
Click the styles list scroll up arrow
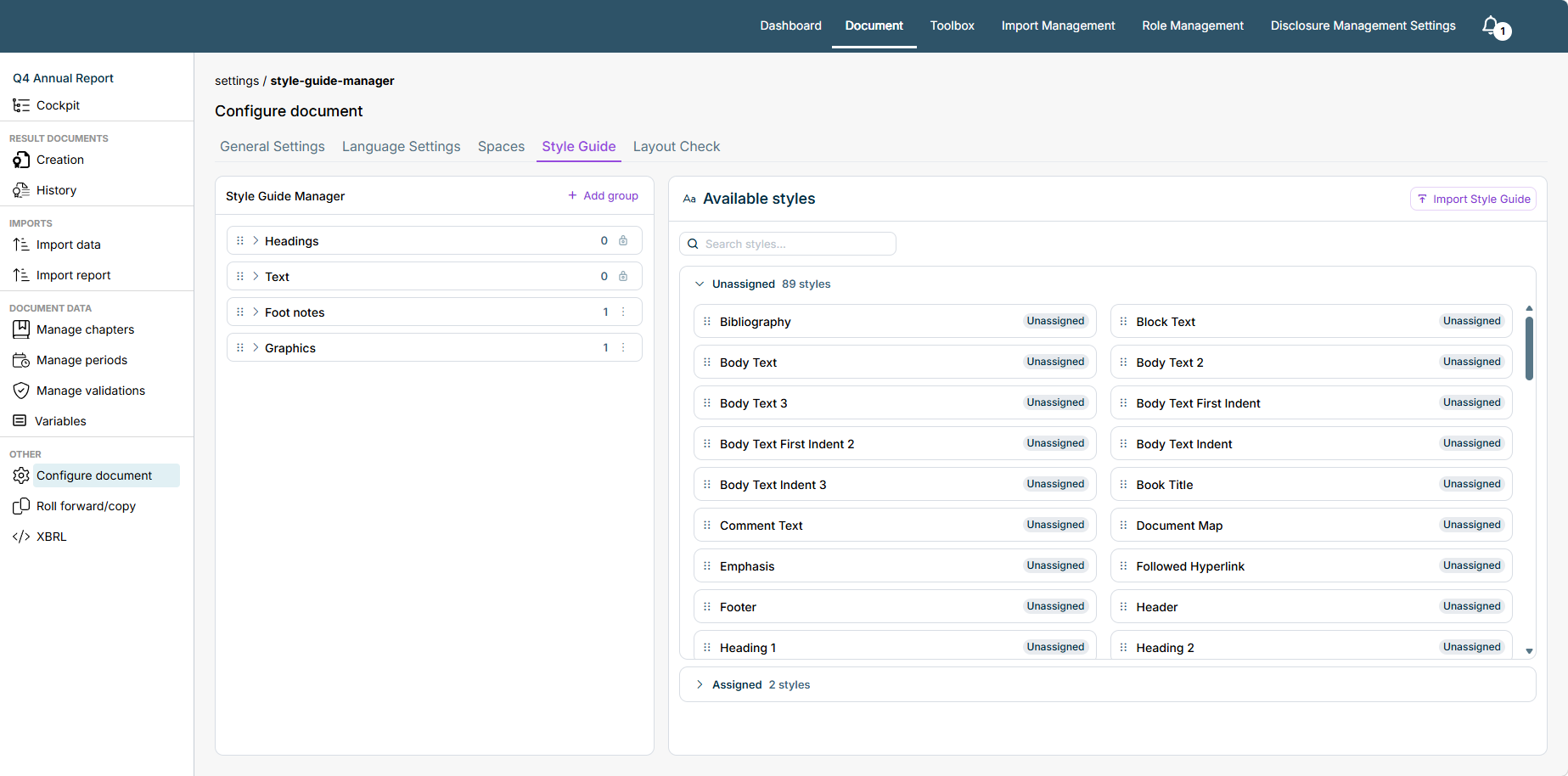click(1529, 308)
